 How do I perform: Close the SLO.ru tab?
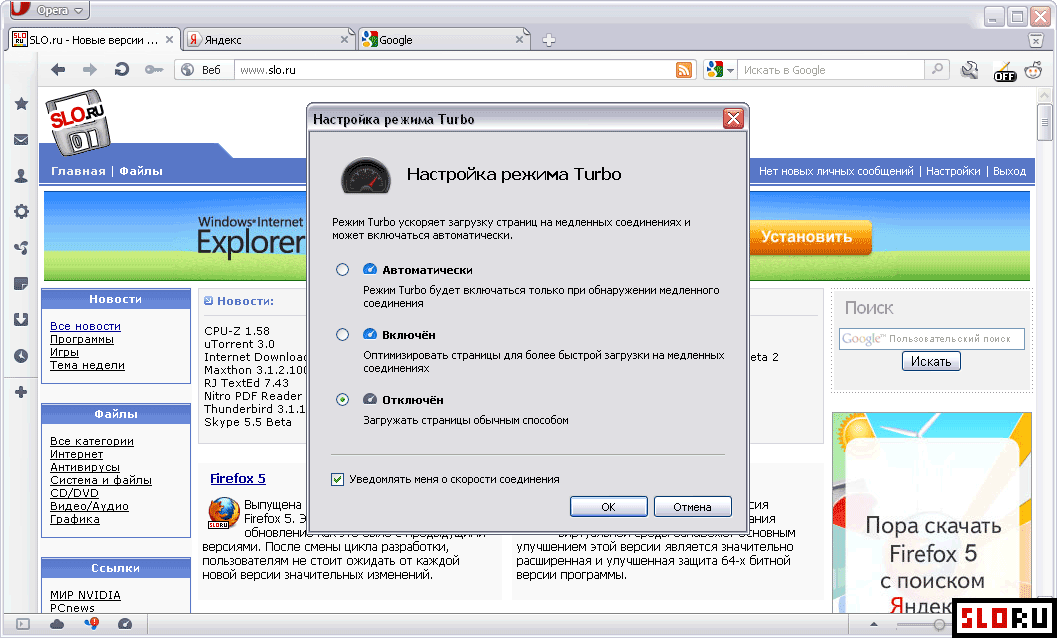click(169, 40)
